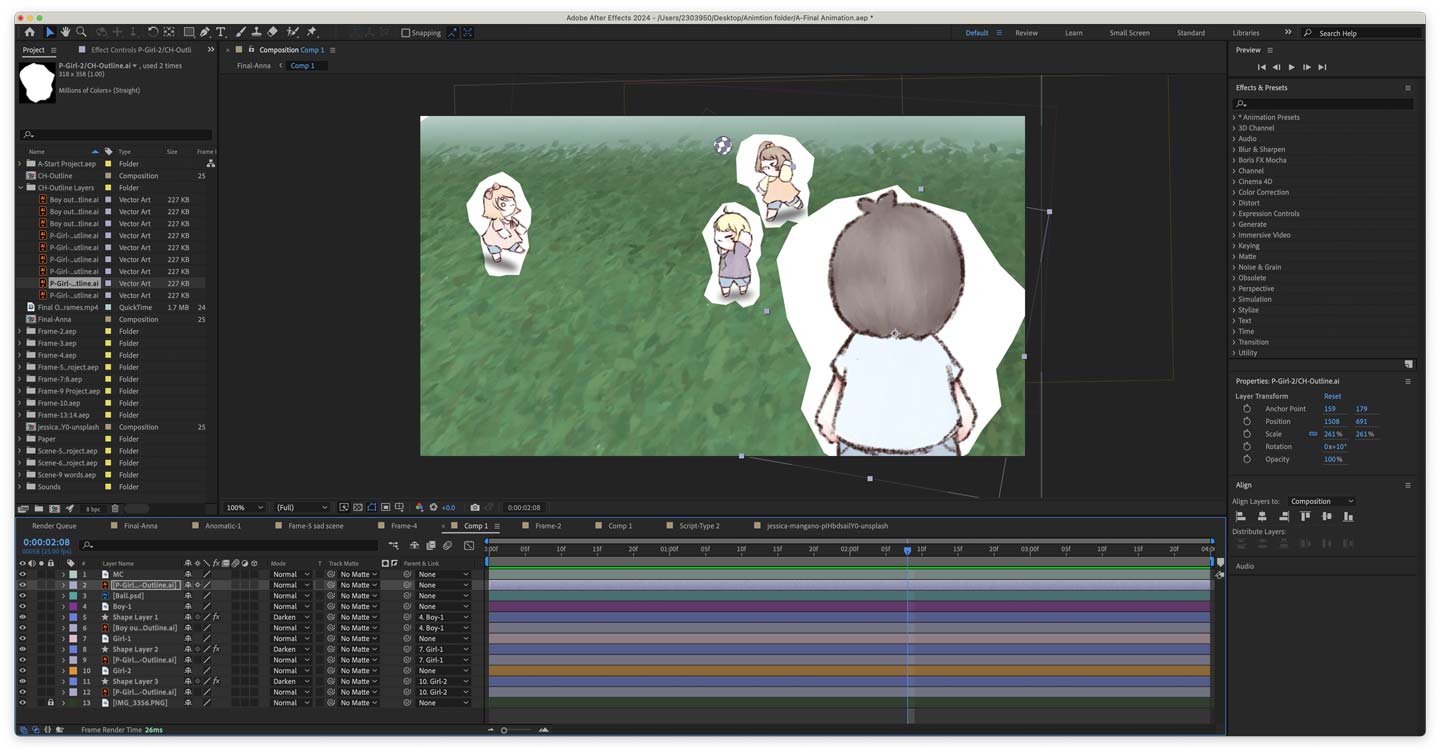Switch to the Small Screen workspace
Viewport: 1440px width, 753px height.
pyautogui.click(x=1129, y=33)
